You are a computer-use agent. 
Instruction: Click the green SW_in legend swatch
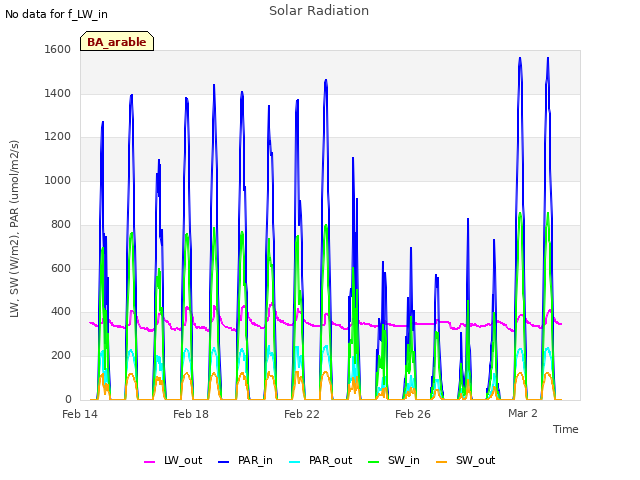point(374,462)
